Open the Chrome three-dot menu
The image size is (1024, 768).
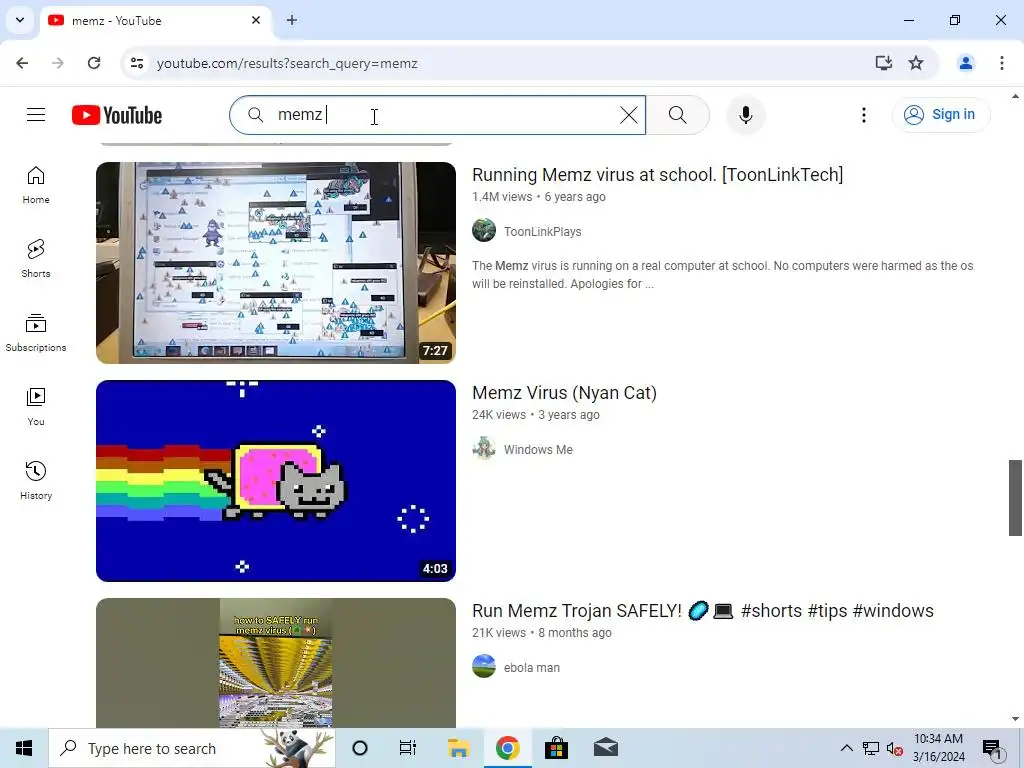pyautogui.click(x=1002, y=63)
